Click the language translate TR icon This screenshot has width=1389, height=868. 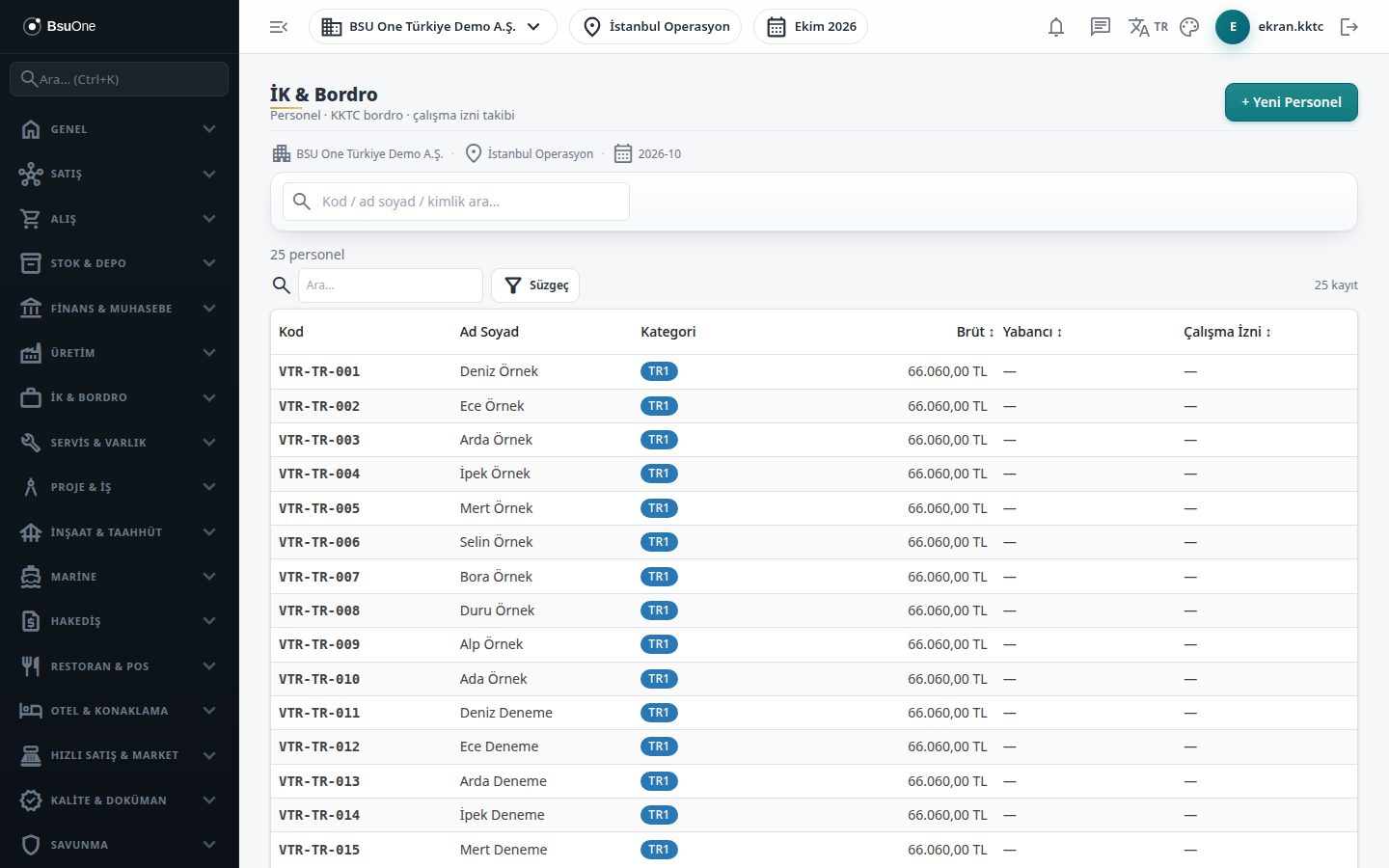[1148, 27]
